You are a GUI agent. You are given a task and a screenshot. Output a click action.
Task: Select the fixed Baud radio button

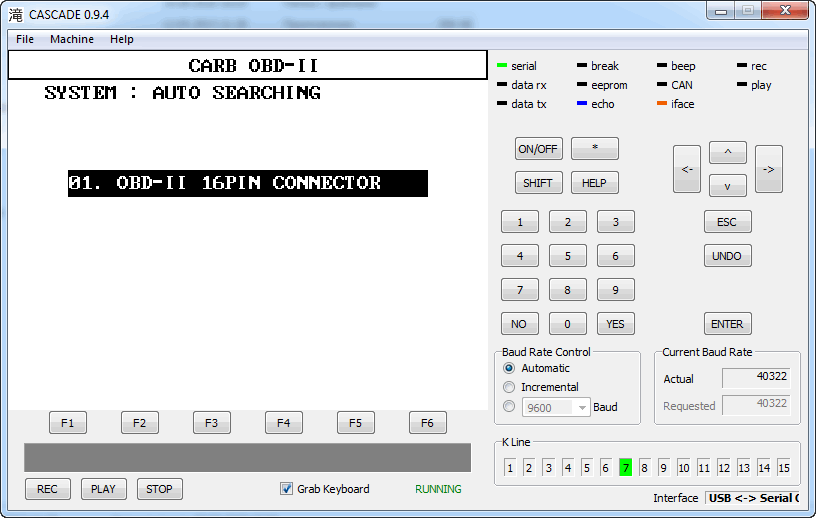click(x=509, y=406)
